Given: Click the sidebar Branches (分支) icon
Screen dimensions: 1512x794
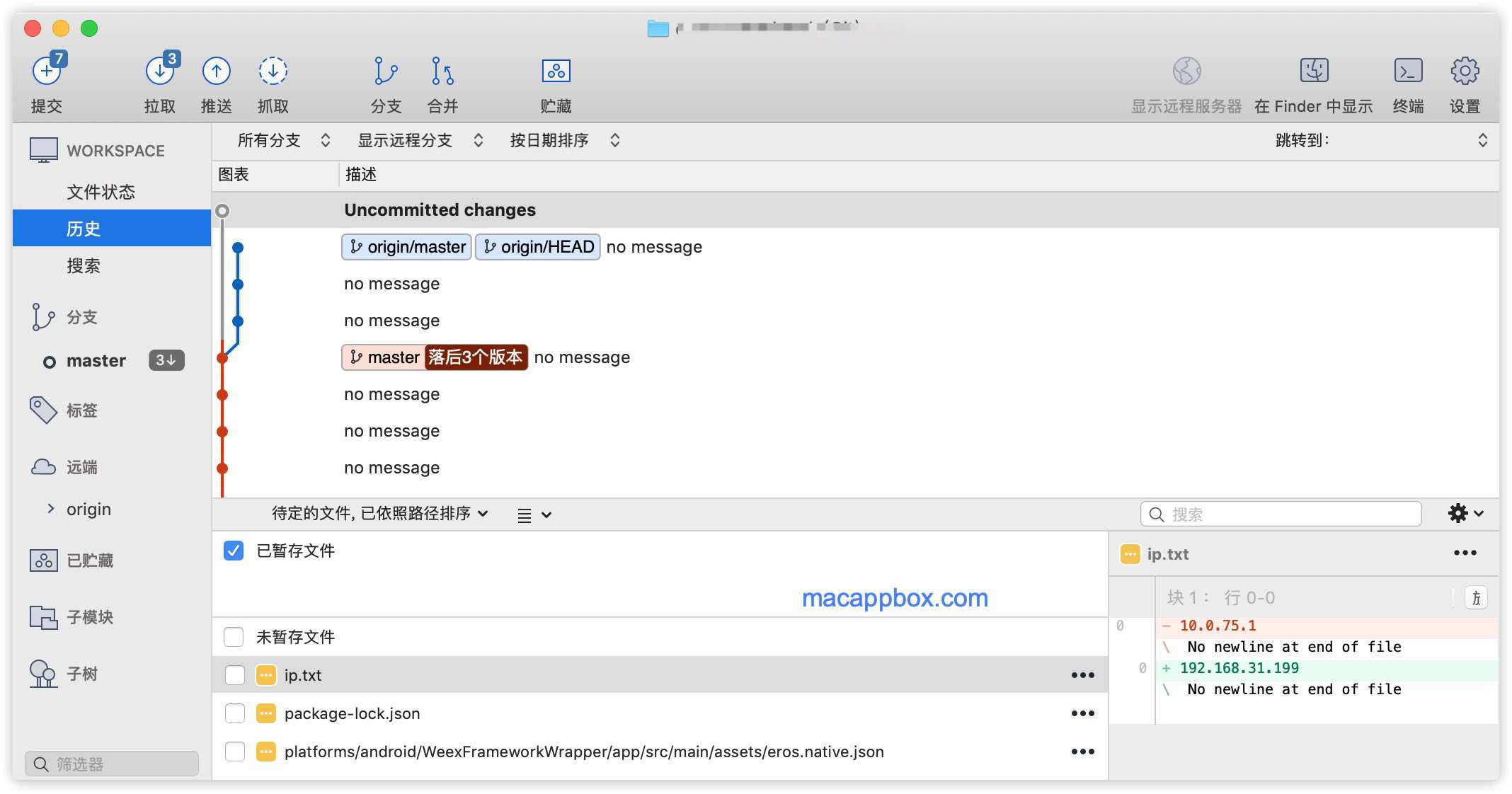Looking at the screenshot, I should point(42,317).
